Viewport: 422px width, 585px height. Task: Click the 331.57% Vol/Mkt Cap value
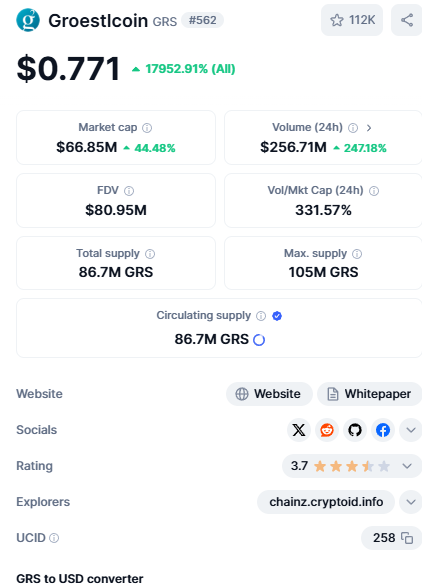click(323, 210)
